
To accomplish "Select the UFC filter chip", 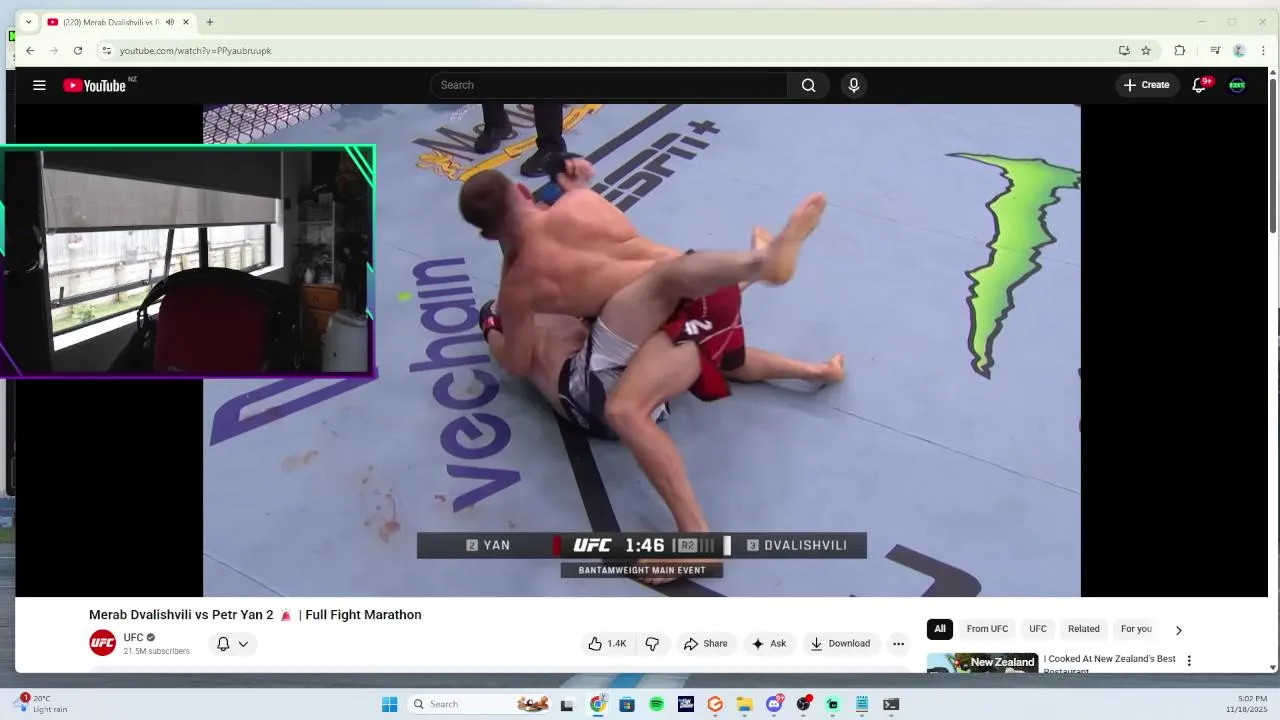I will pos(1038,629).
